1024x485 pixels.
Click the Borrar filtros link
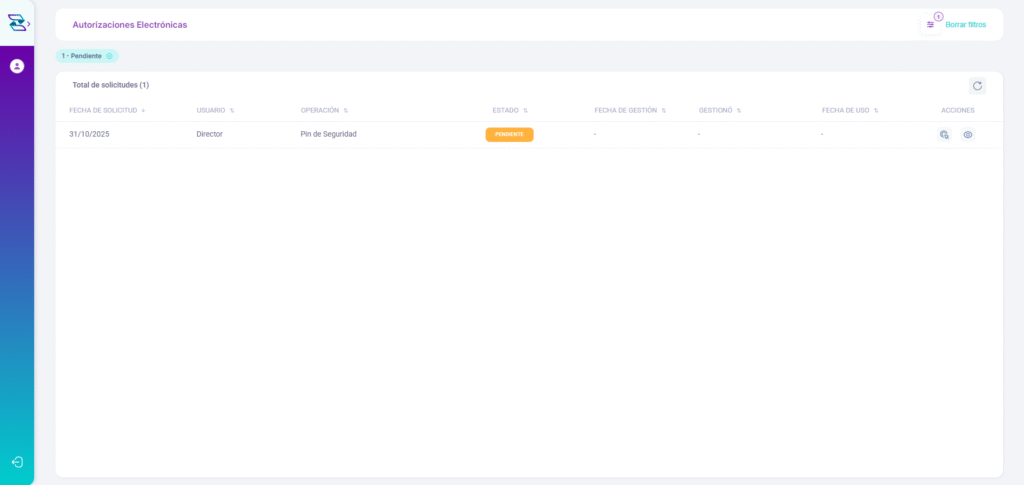(965, 24)
